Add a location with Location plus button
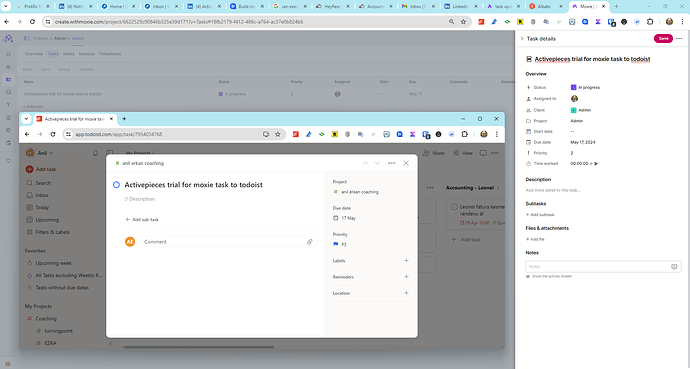This screenshot has width=690, height=369. [406, 293]
